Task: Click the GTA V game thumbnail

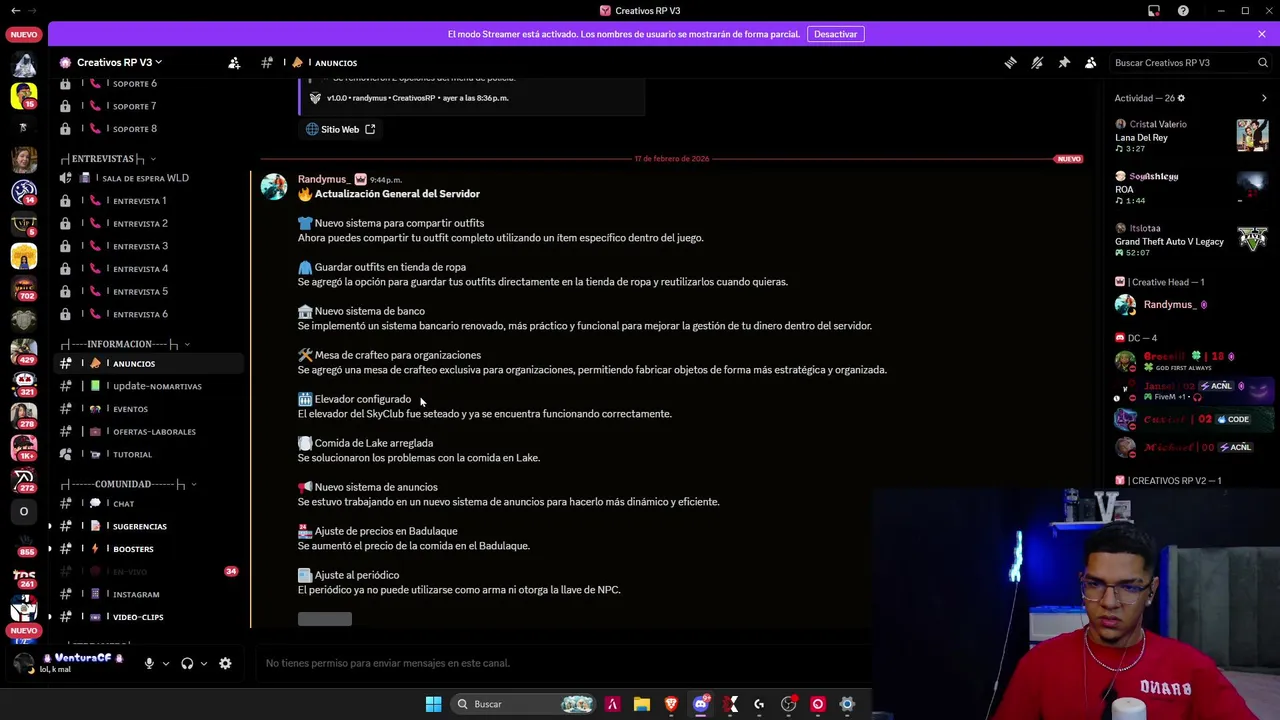Action: [1252, 239]
